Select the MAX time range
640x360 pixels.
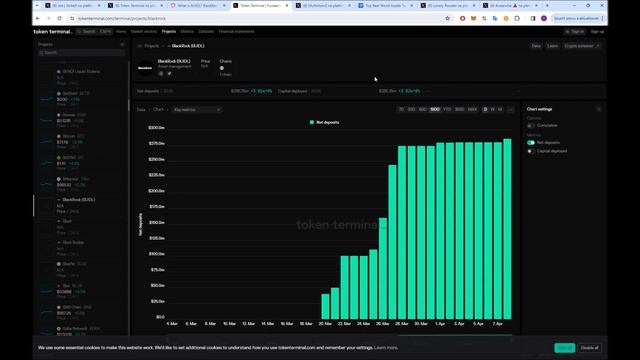[472, 109]
